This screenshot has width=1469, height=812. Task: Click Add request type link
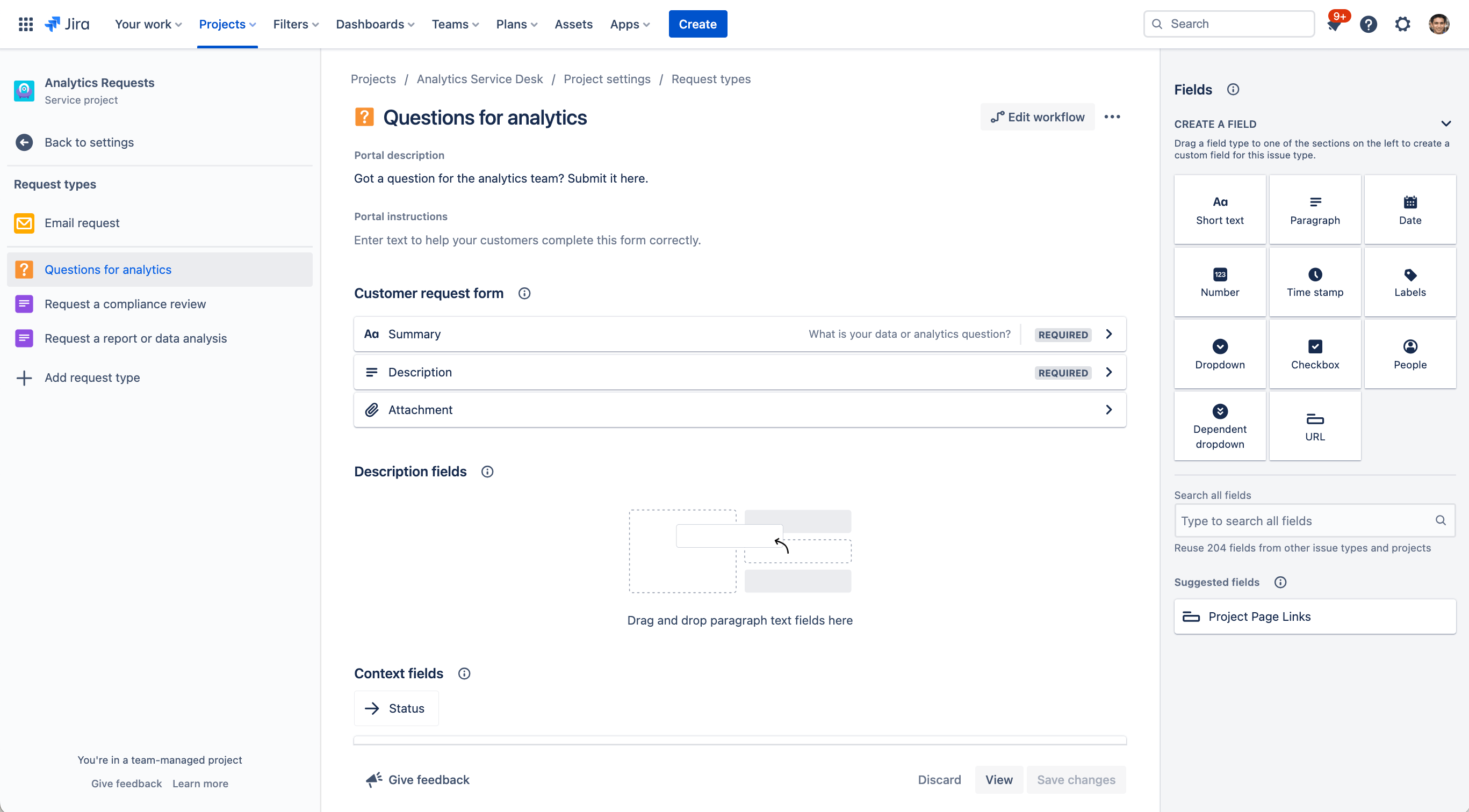pos(92,378)
